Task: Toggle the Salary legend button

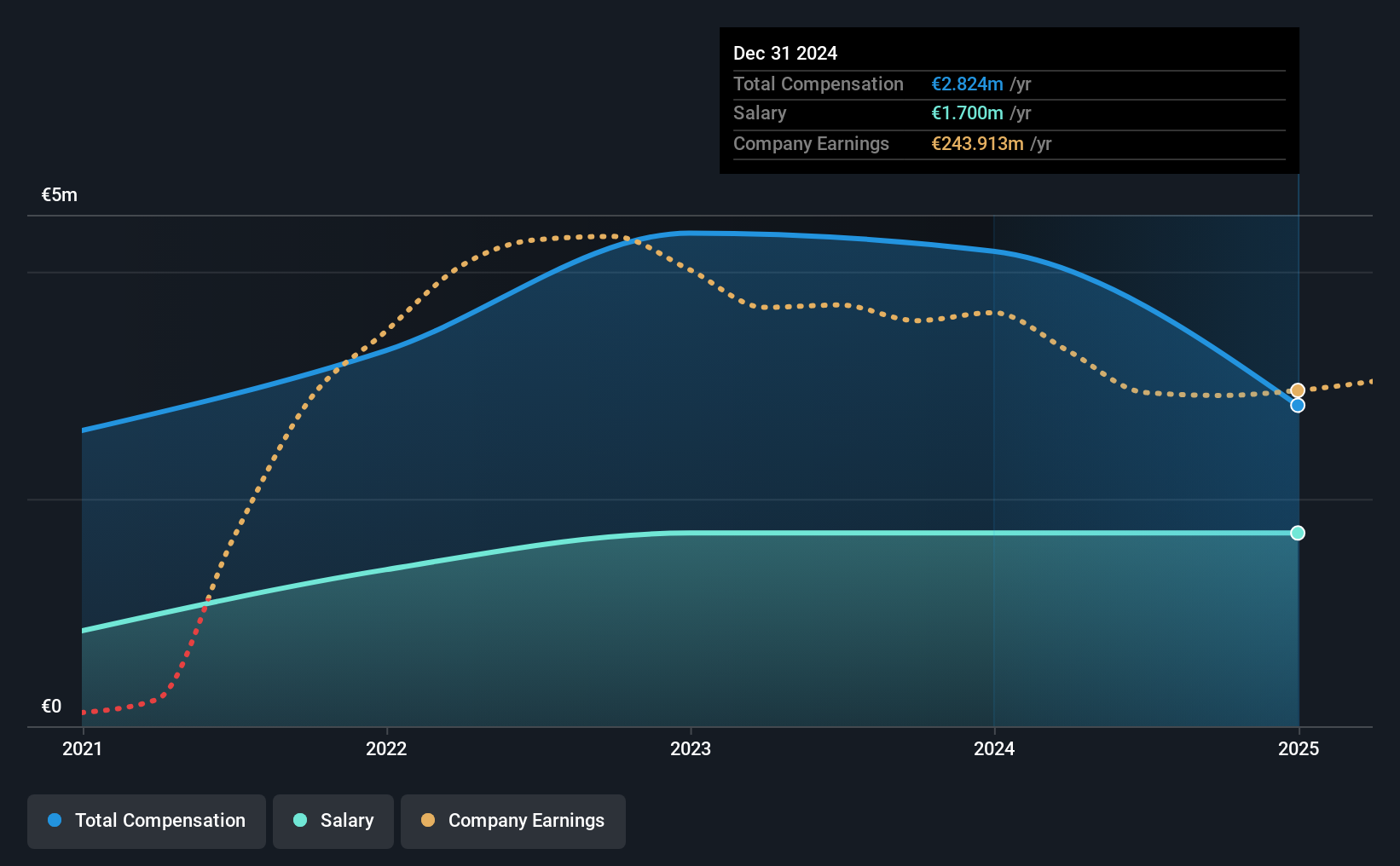Action: pyautogui.click(x=333, y=821)
